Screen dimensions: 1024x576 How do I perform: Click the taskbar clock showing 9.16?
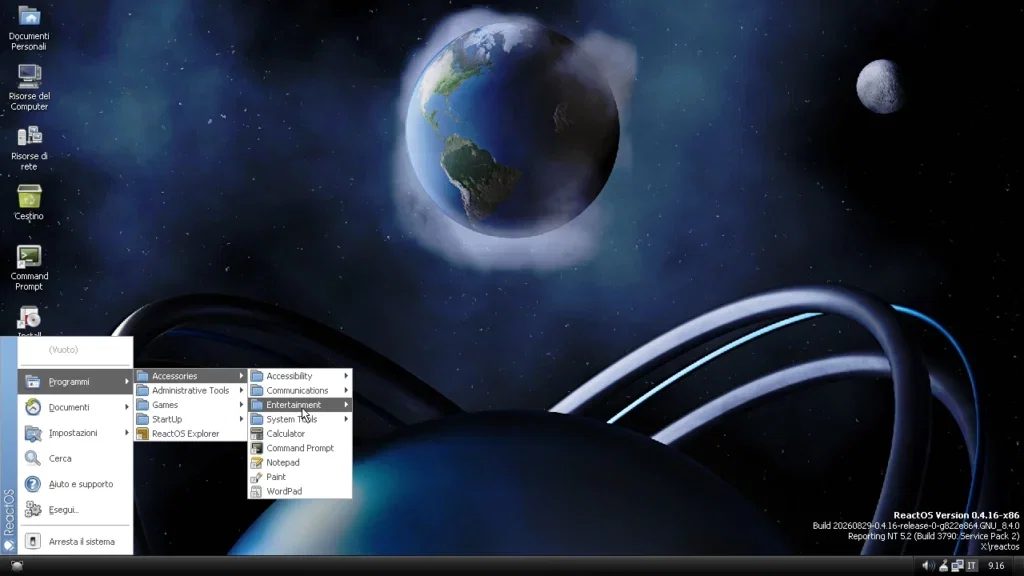pyautogui.click(x=996, y=566)
